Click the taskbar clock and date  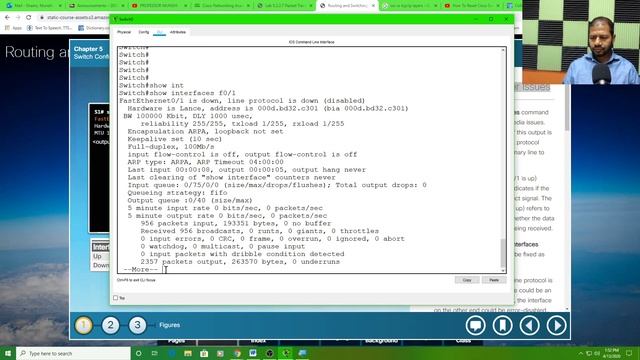tap(611, 353)
